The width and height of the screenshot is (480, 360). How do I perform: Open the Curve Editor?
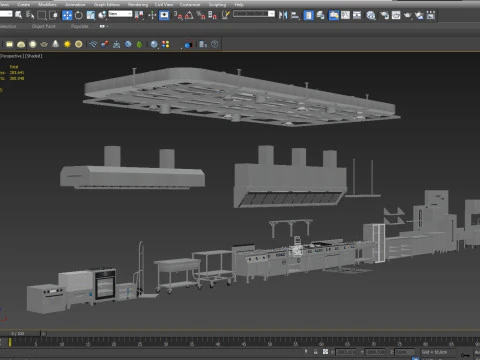[346, 15]
